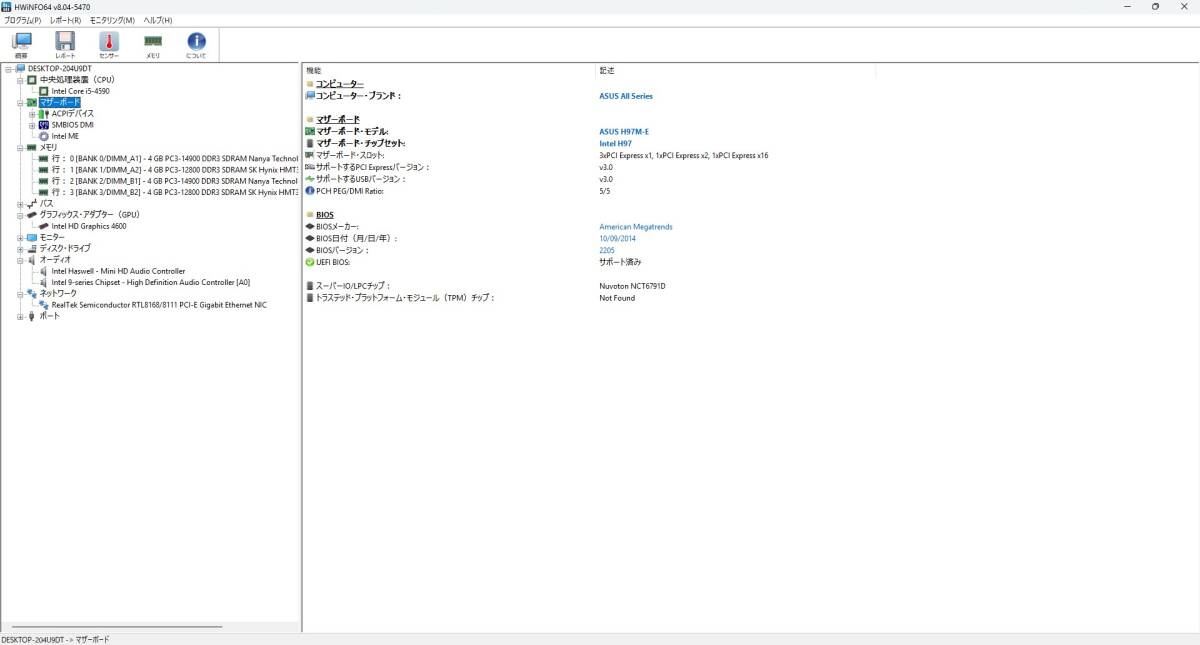Open the ヘルプ(H) menu

[158, 20]
